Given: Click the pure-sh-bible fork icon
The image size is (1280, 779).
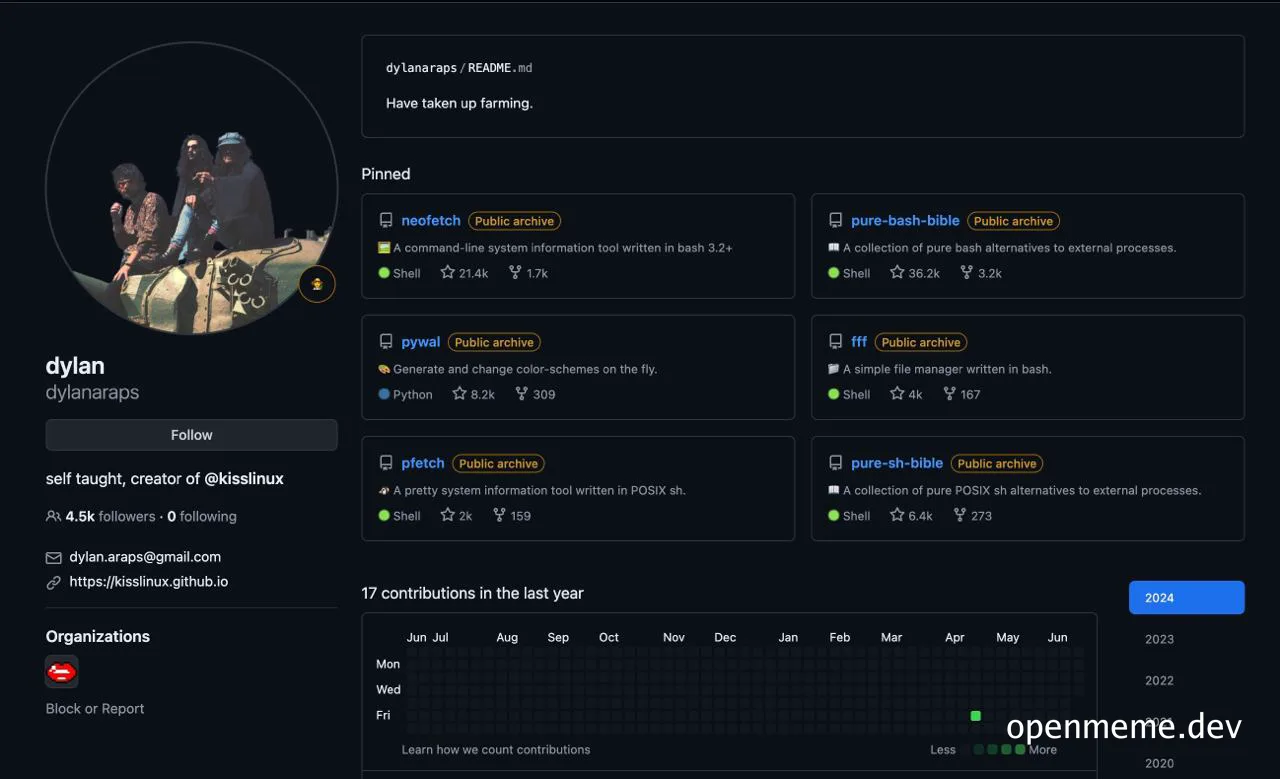Looking at the screenshot, I should click(960, 515).
